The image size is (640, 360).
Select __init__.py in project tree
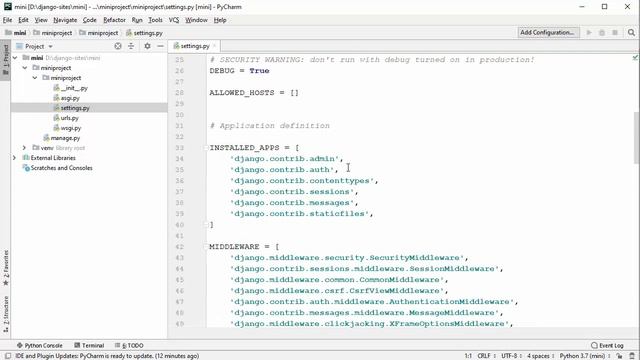(71, 88)
